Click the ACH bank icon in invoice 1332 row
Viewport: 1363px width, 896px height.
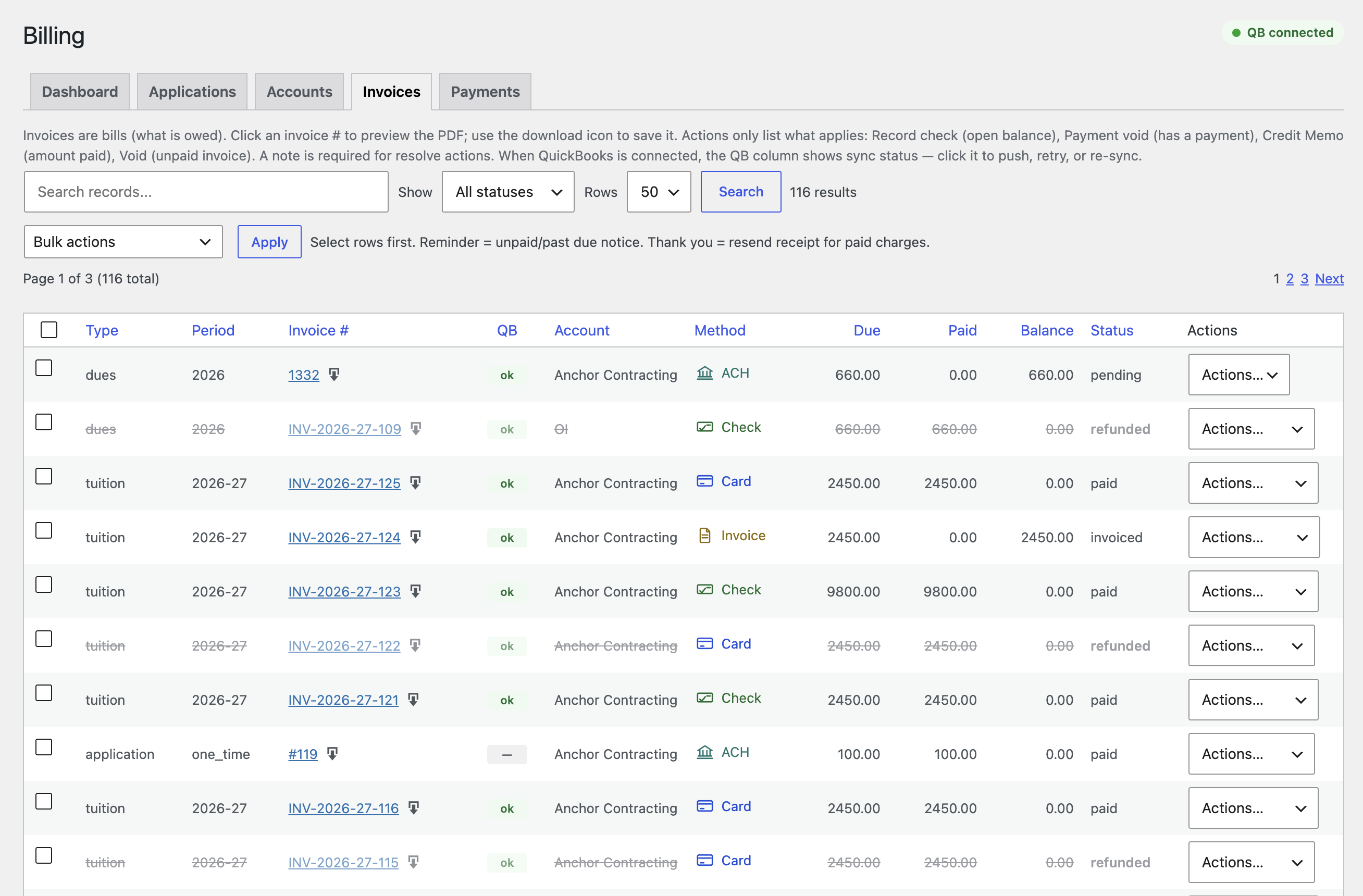[x=704, y=372]
